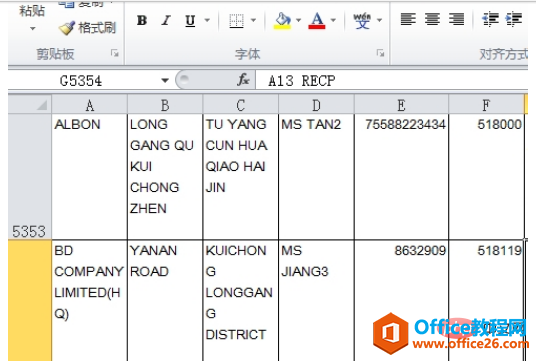Apply red font color
This screenshot has height=361, width=536.
coord(317,21)
